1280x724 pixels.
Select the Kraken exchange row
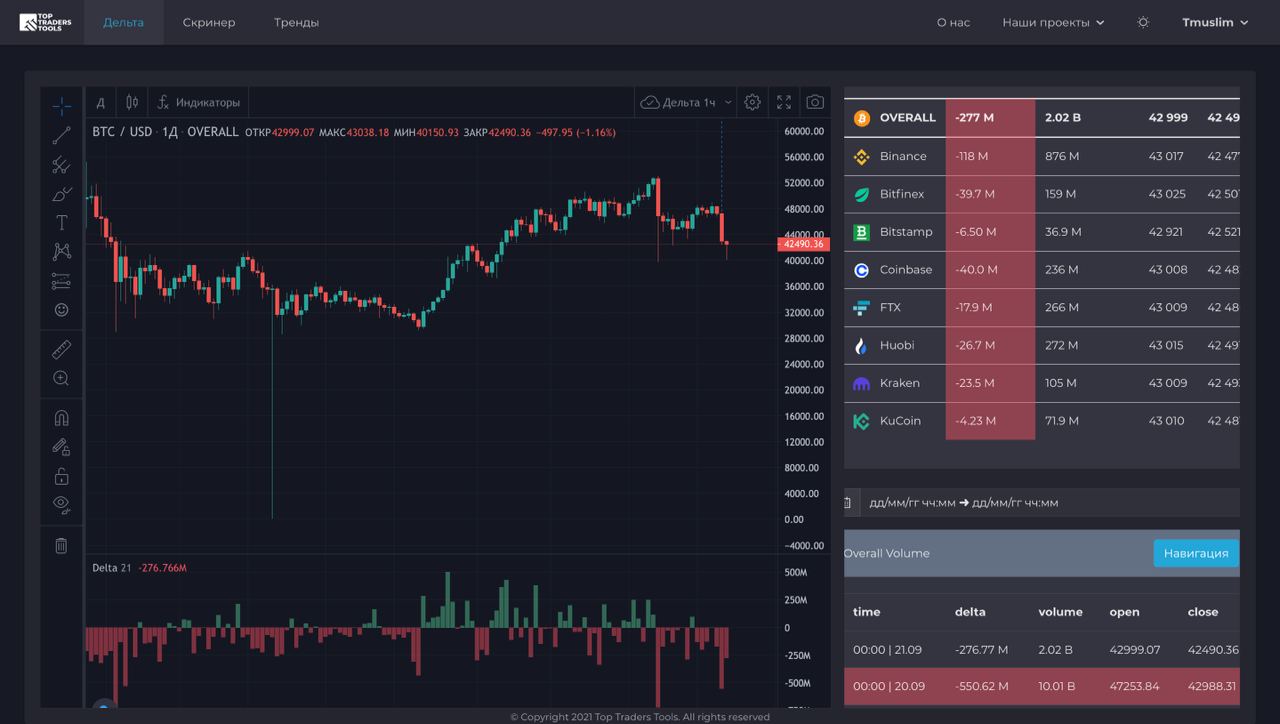[1042, 383]
